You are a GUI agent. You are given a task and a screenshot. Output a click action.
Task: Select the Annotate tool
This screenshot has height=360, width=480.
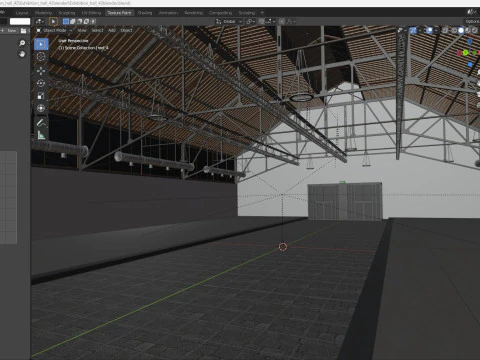click(41, 123)
